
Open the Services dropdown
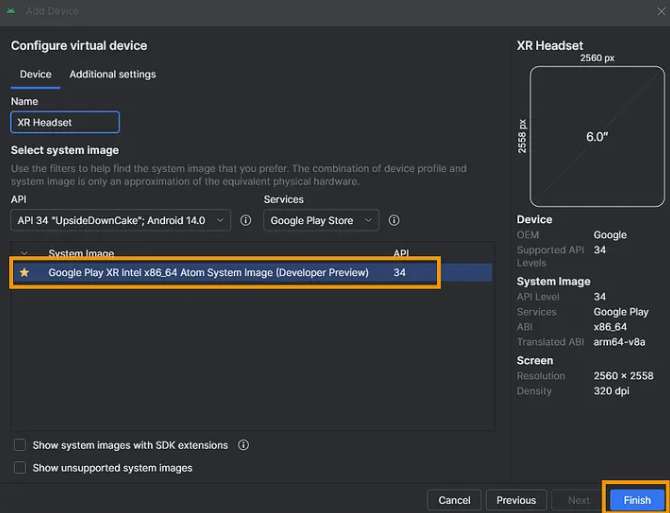(321, 220)
